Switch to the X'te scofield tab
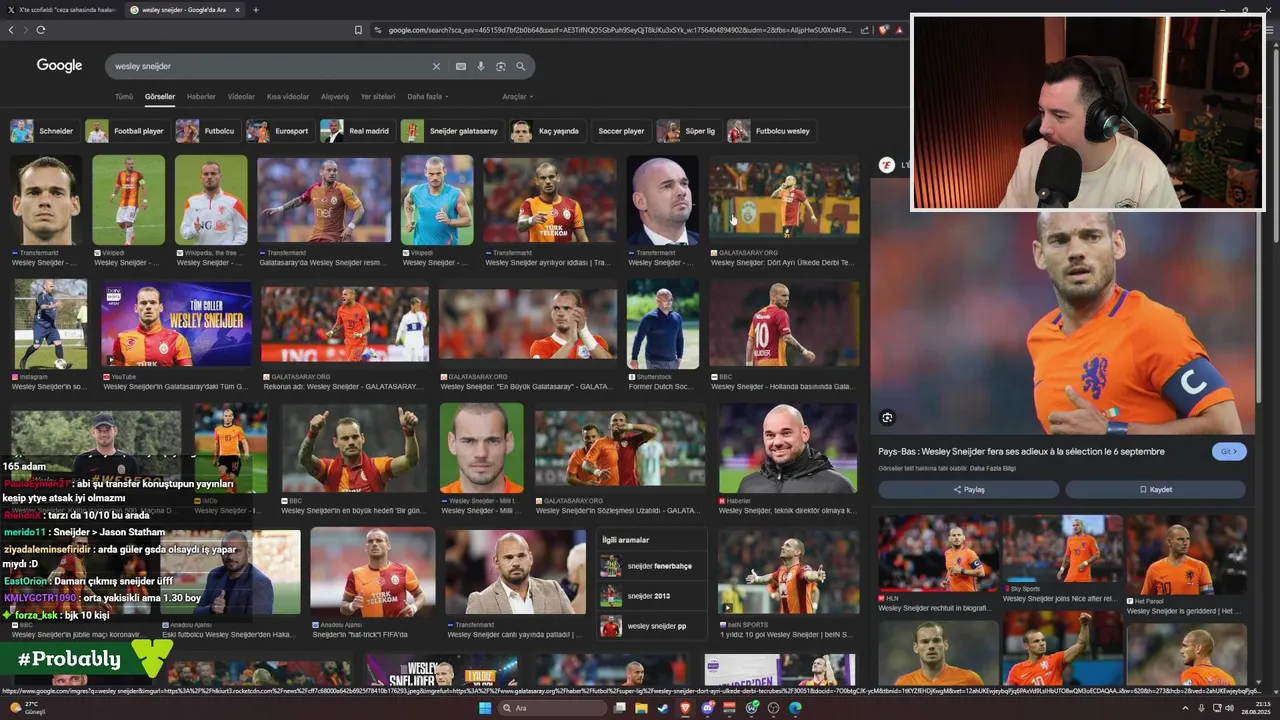 pyautogui.click(x=63, y=10)
